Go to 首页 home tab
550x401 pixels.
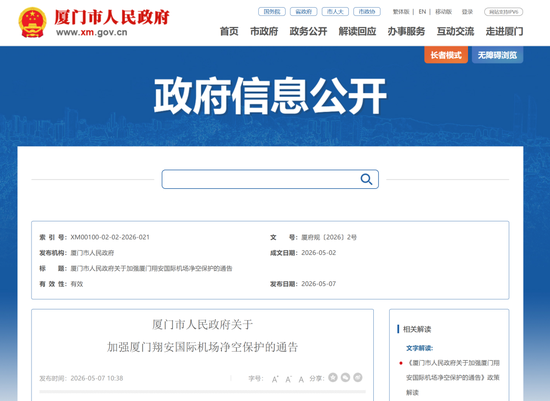[x=229, y=32]
